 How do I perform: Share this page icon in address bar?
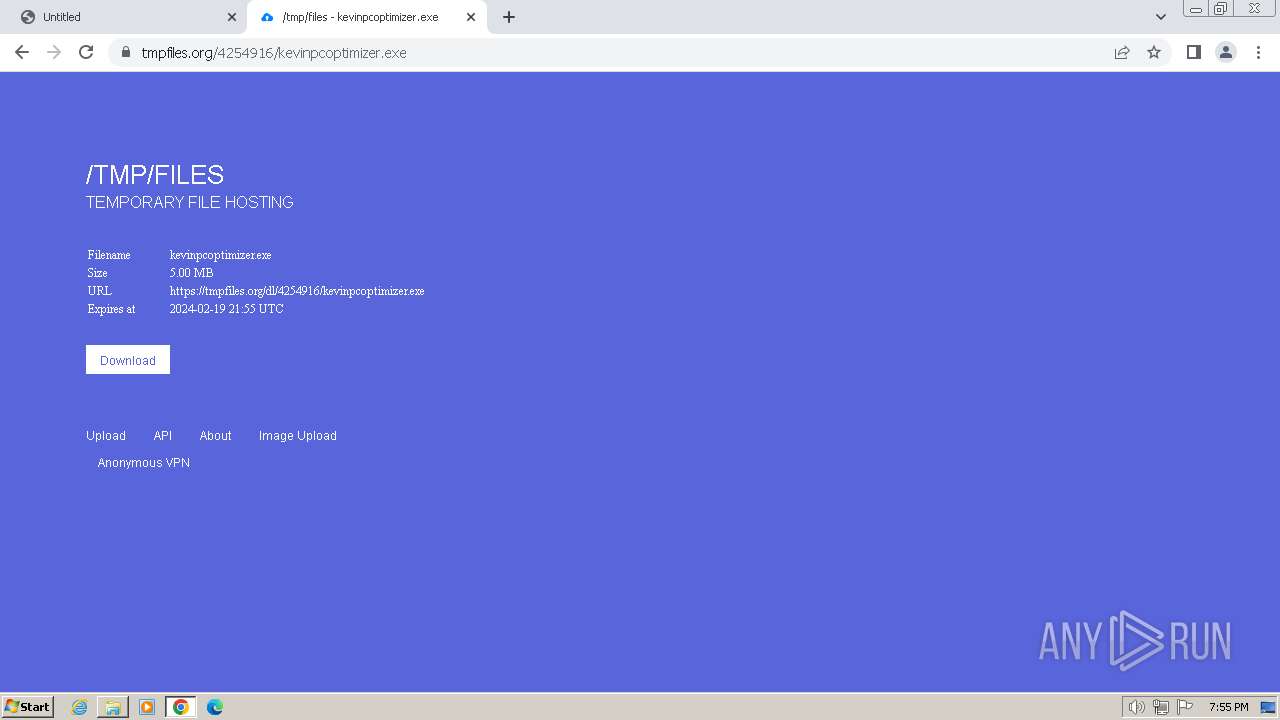point(1122,52)
